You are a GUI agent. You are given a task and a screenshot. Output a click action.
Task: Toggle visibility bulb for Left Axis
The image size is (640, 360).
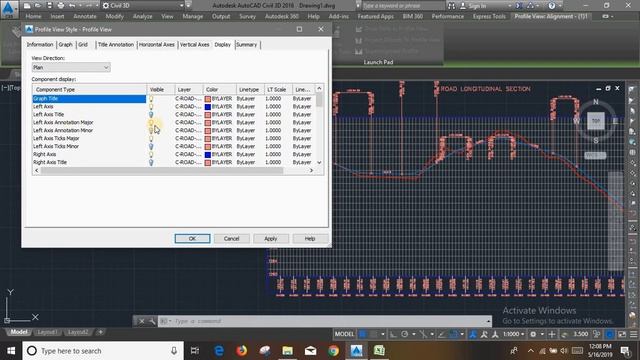click(151, 107)
